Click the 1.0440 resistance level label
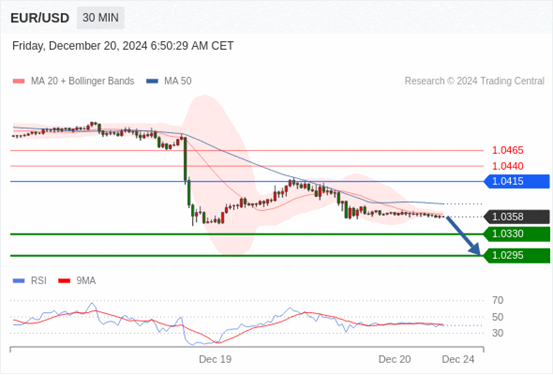 click(x=508, y=166)
